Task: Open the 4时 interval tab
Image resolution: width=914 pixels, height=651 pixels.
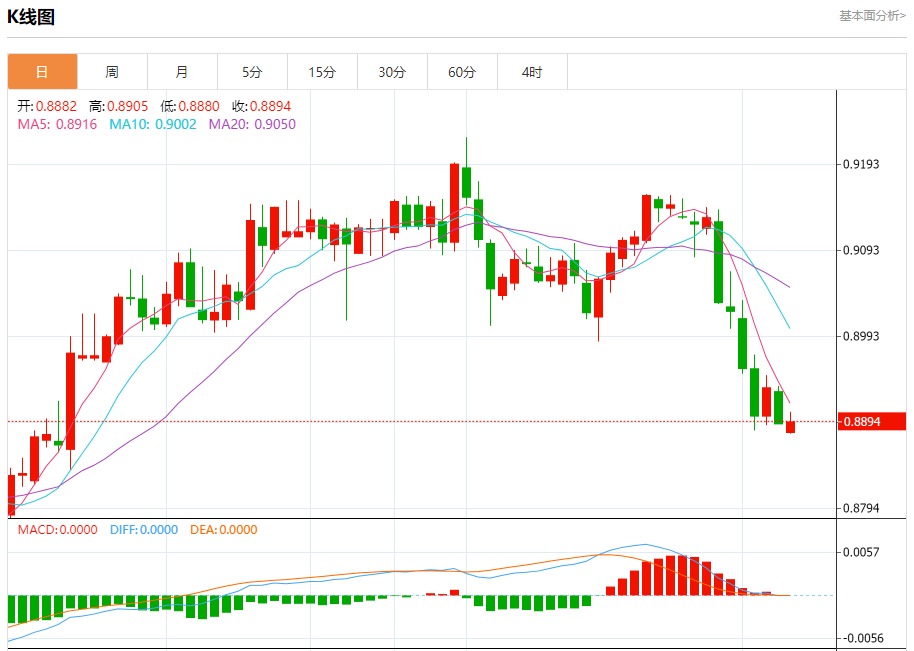Action: pyautogui.click(x=532, y=72)
